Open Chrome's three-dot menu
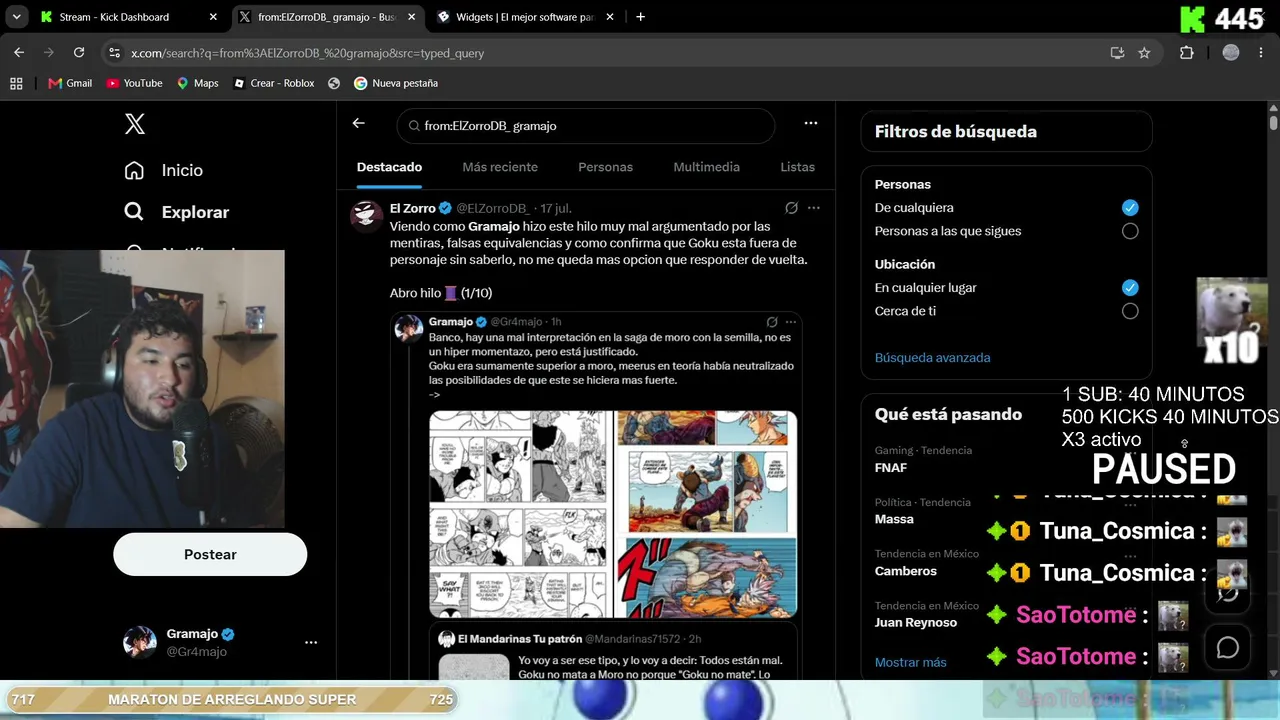This screenshot has width=1280, height=720. click(x=1261, y=53)
